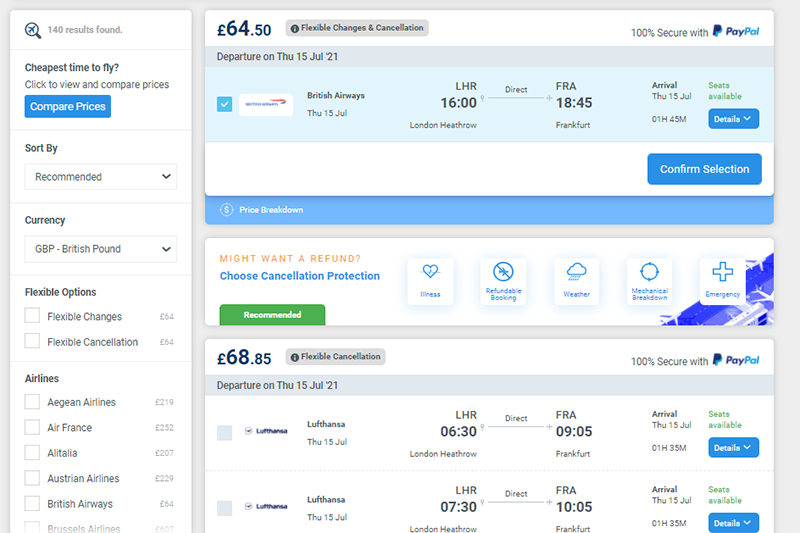Check Aegean Airlines filter
The image size is (800, 533).
click(32, 402)
